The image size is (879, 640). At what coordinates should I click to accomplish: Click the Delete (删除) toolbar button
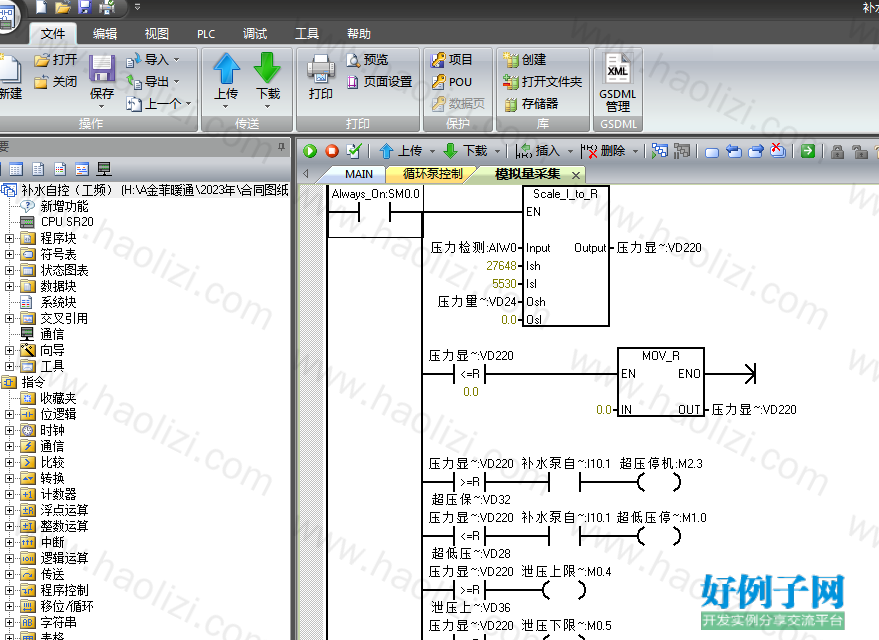(x=603, y=151)
